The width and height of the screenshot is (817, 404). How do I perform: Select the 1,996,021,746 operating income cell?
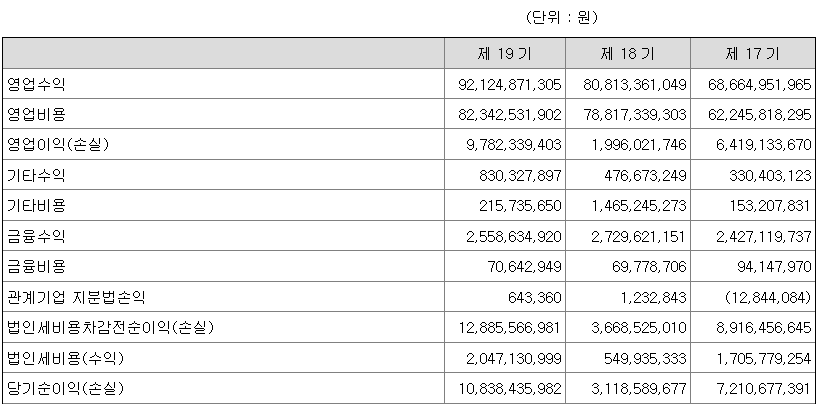click(636, 145)
